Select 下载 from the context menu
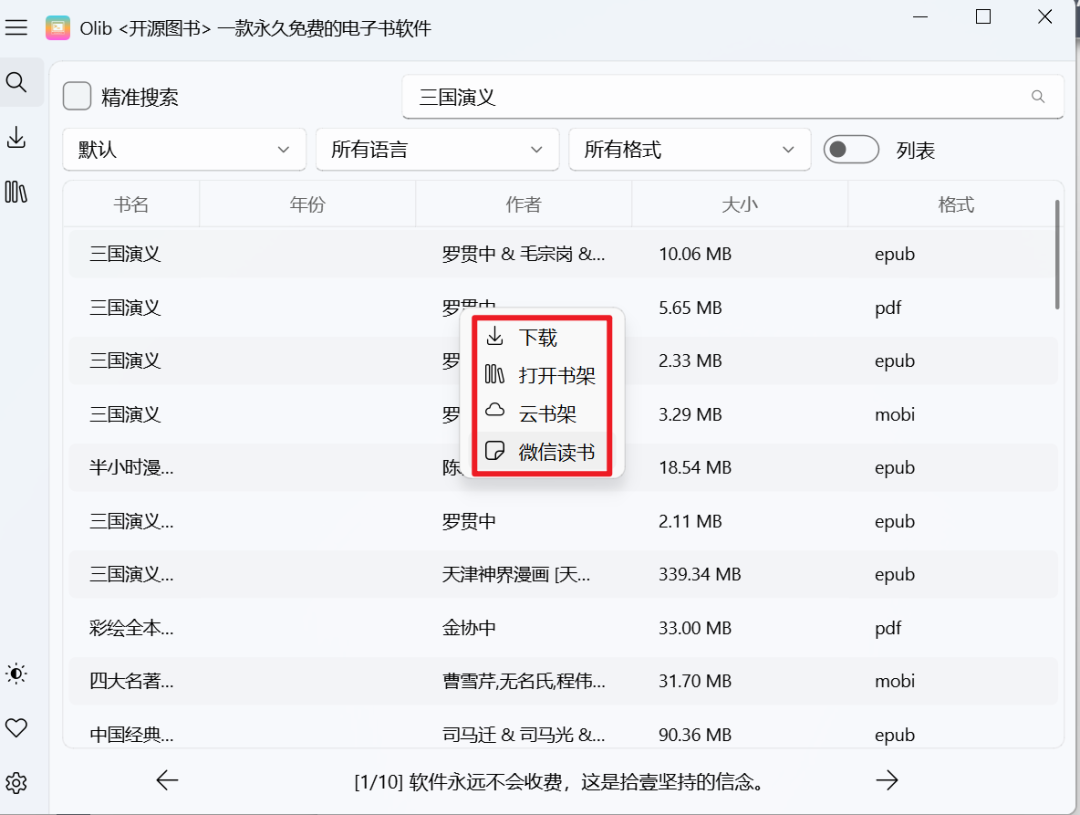 coord(538,337)
